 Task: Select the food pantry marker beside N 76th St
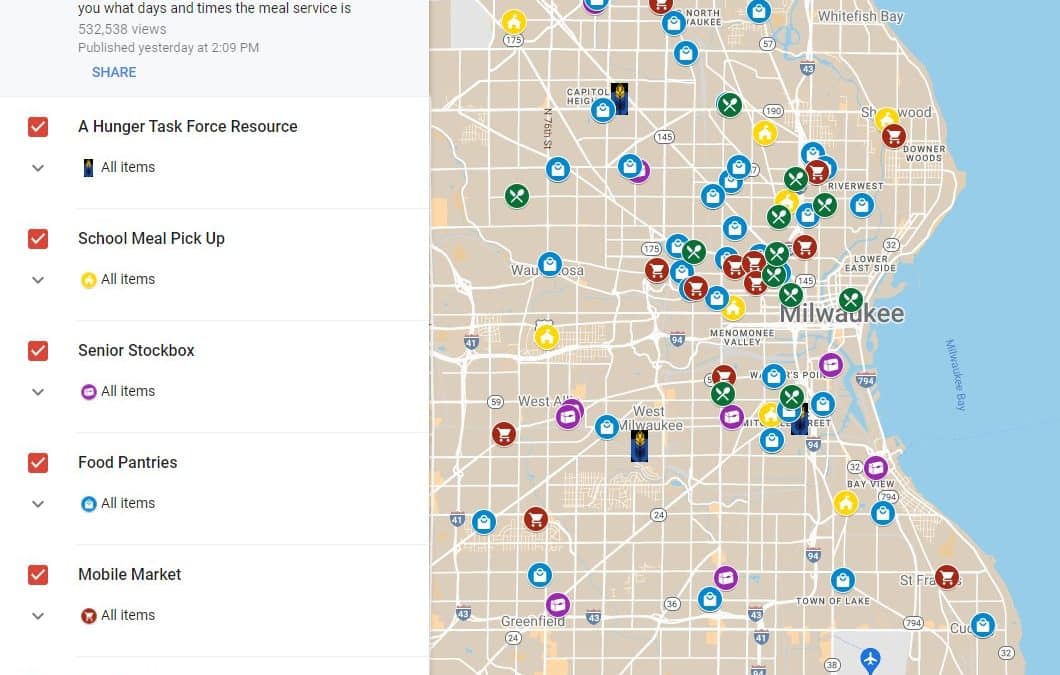pyautogui.click(x=558, y=169)
